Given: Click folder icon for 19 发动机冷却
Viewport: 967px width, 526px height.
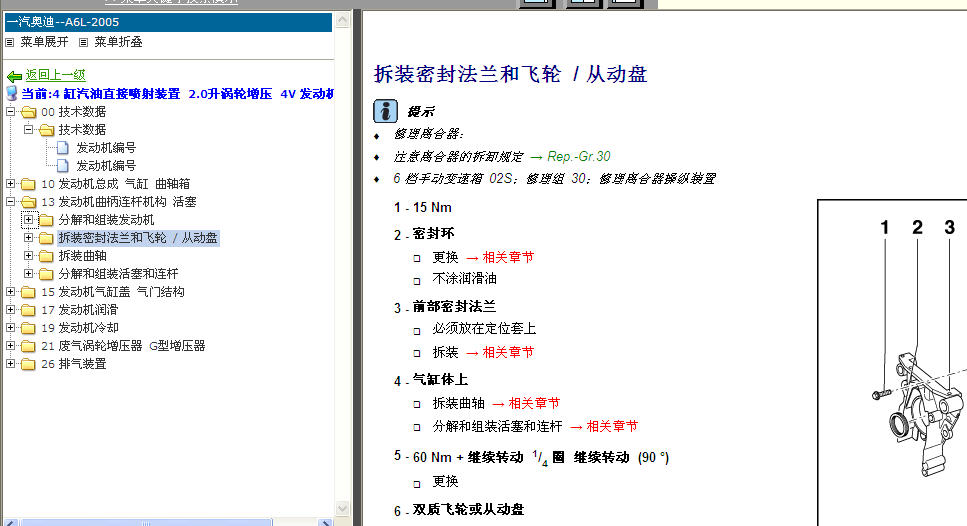Looking at the screenshot, I should coord(28,328).
